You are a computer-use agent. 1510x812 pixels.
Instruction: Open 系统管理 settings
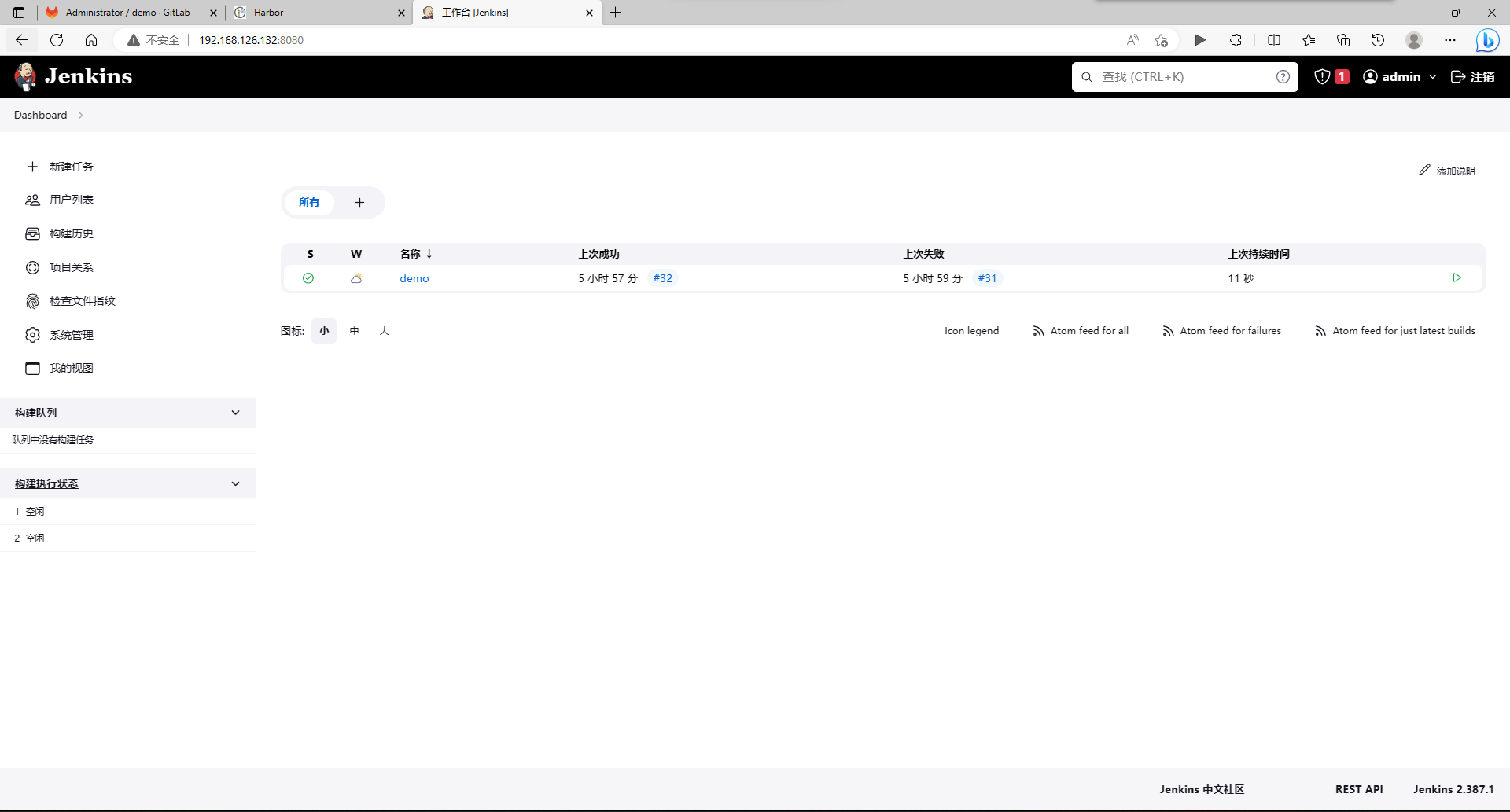pos(72,334)
